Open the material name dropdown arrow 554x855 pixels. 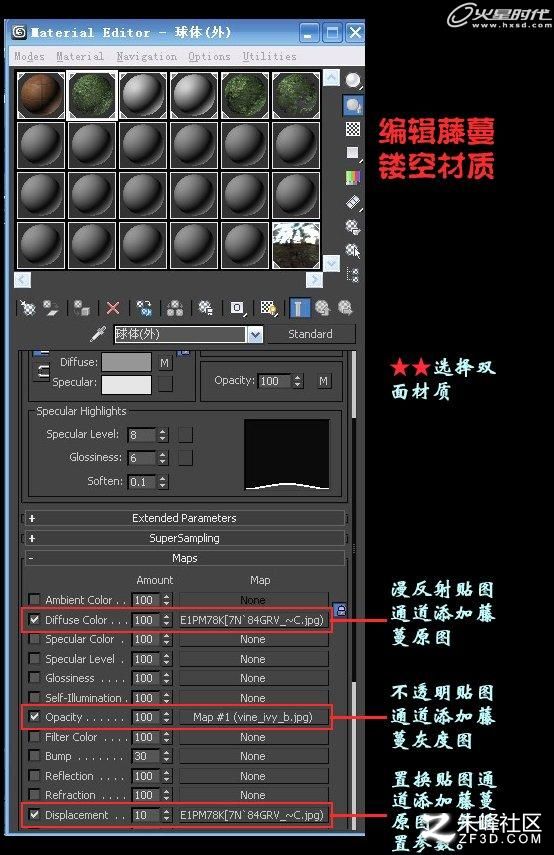pos(255,334)
